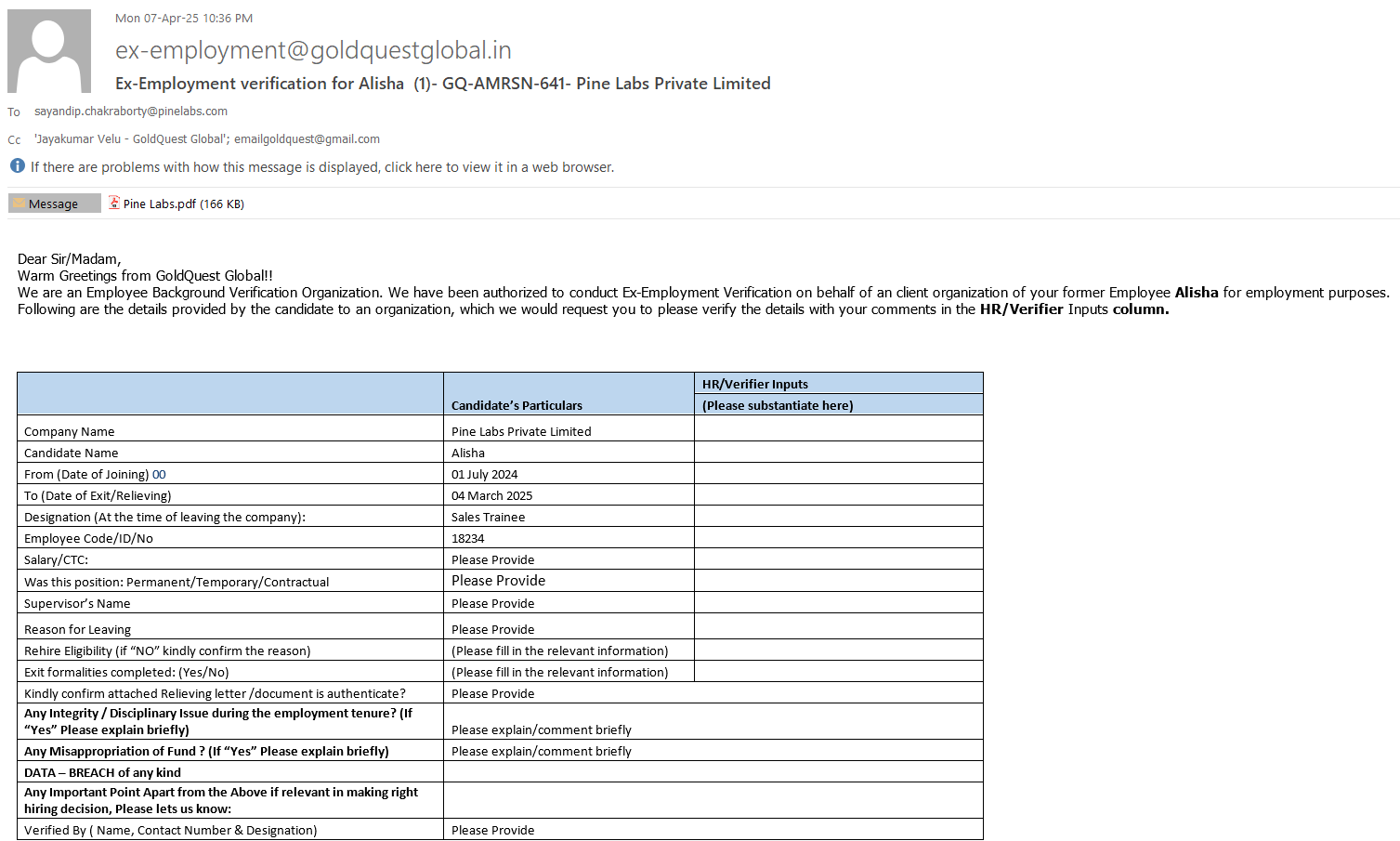Click the 'Supervisor's Name' row label

click(77, 603)
